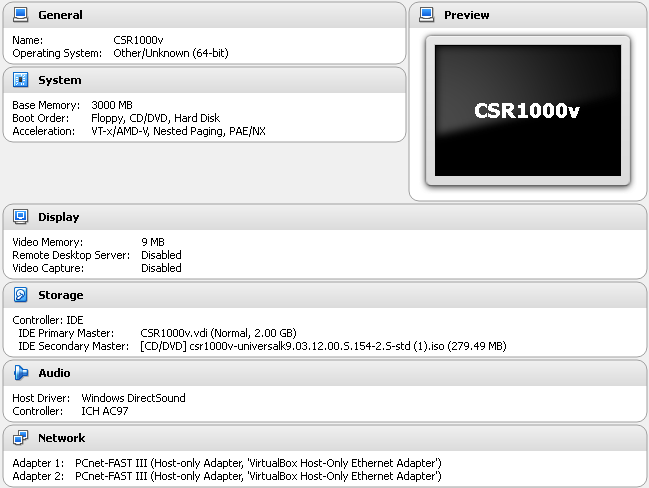Click the CSR1000v.vdi primary master disk
Viewport: 649px width, 488px height.
click(x=219, y=333)
